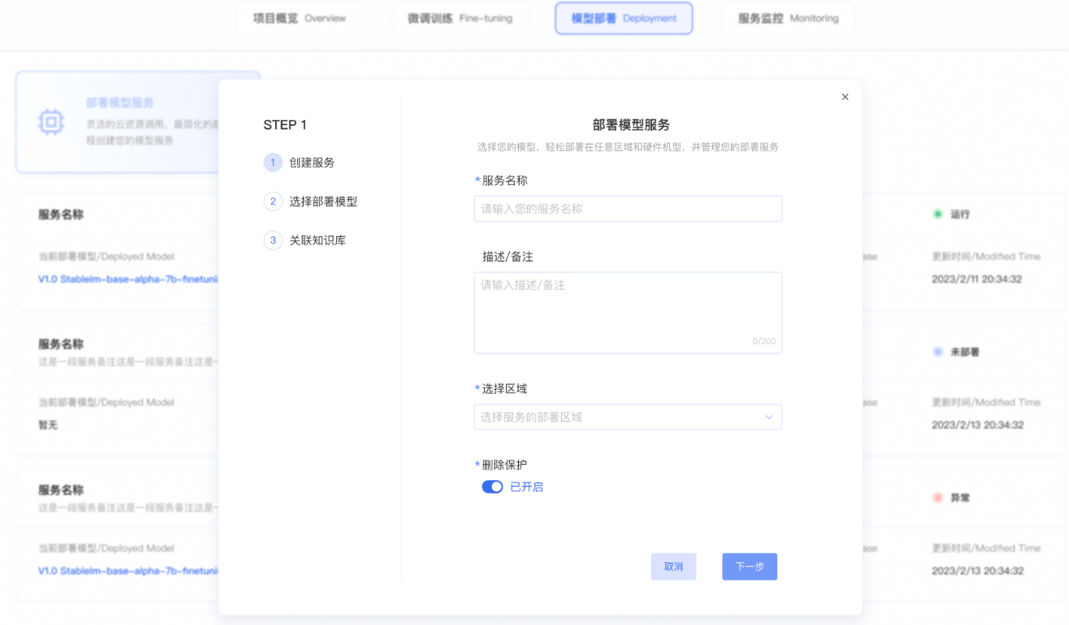The height and width of the screenshot is (625, 1069).
Task: Switch to the 项目概览 Overview tab
Action: (299, 18)
